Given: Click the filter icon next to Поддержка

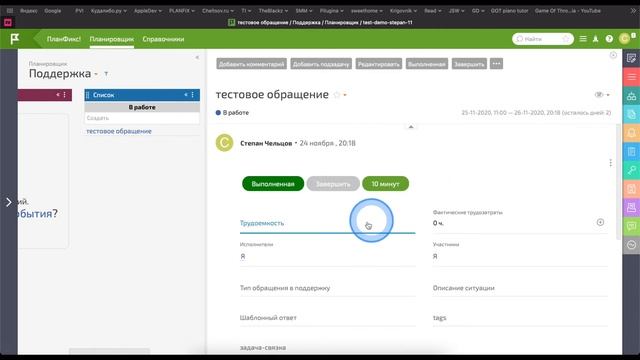Looking at the screenshot, I should tap(106, 74).
